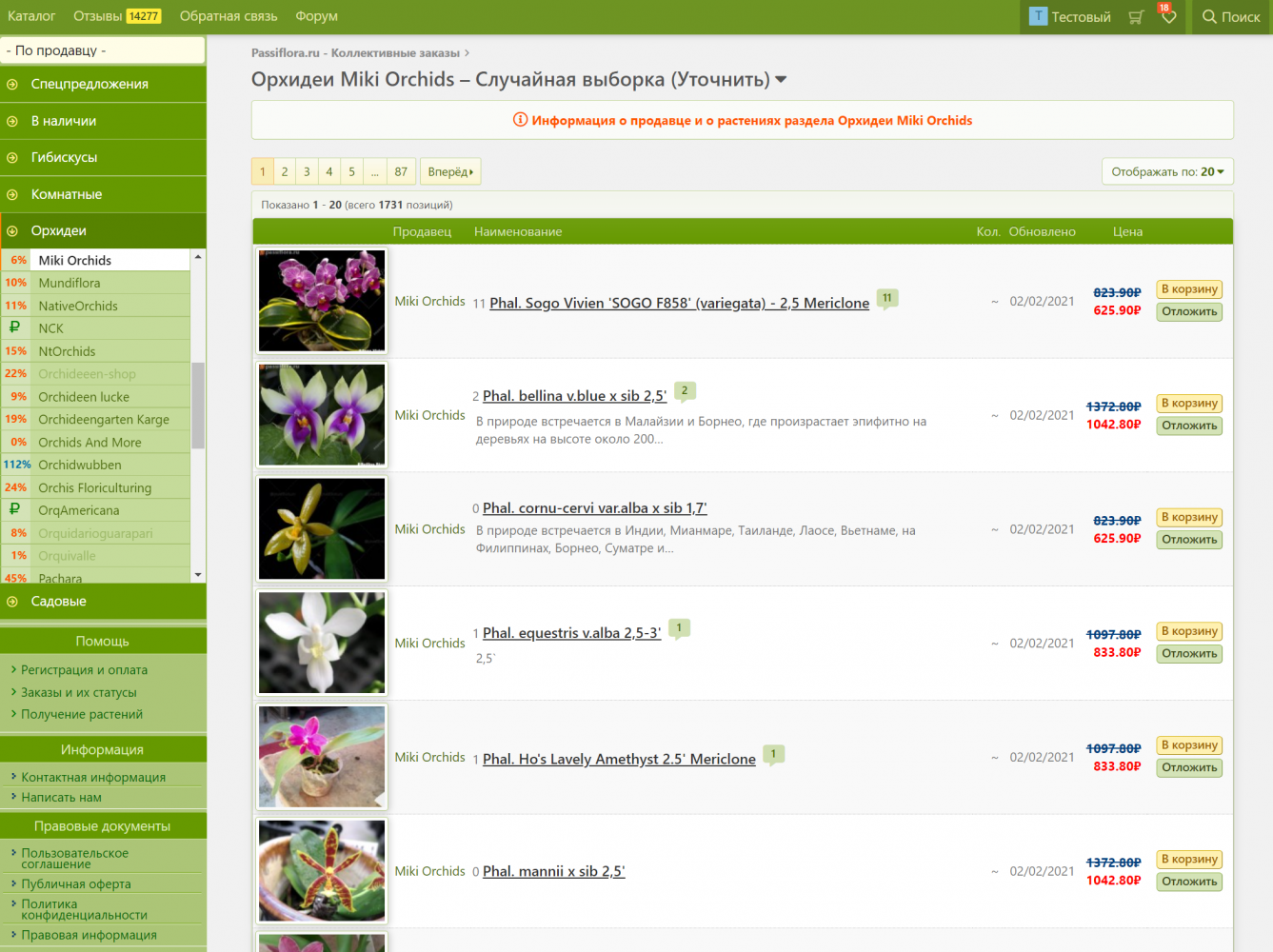This screenshot has height=952, width=1273.
Task: Collapse the Орхидеи sidebar section
Action: (12, 231)
